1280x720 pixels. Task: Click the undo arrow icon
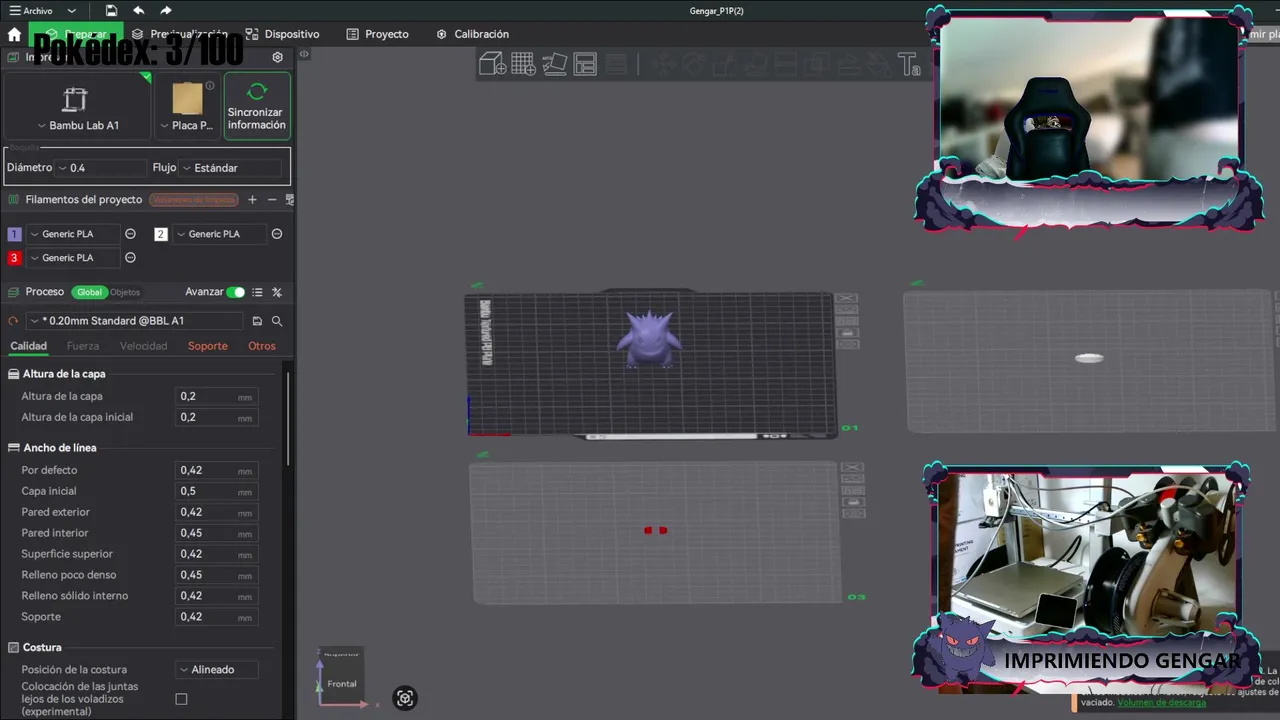tap(138, 11)
